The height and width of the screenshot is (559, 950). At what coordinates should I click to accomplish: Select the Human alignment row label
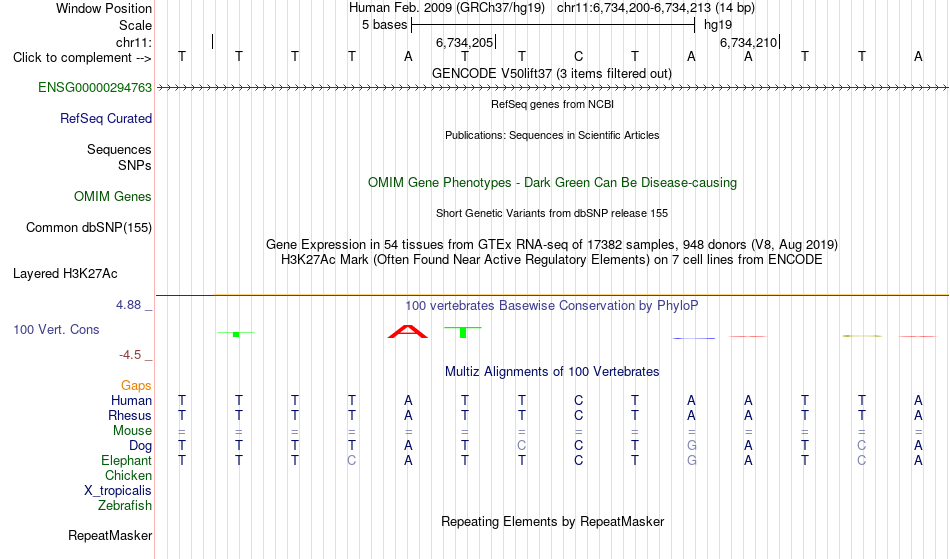tap(131, 400)
